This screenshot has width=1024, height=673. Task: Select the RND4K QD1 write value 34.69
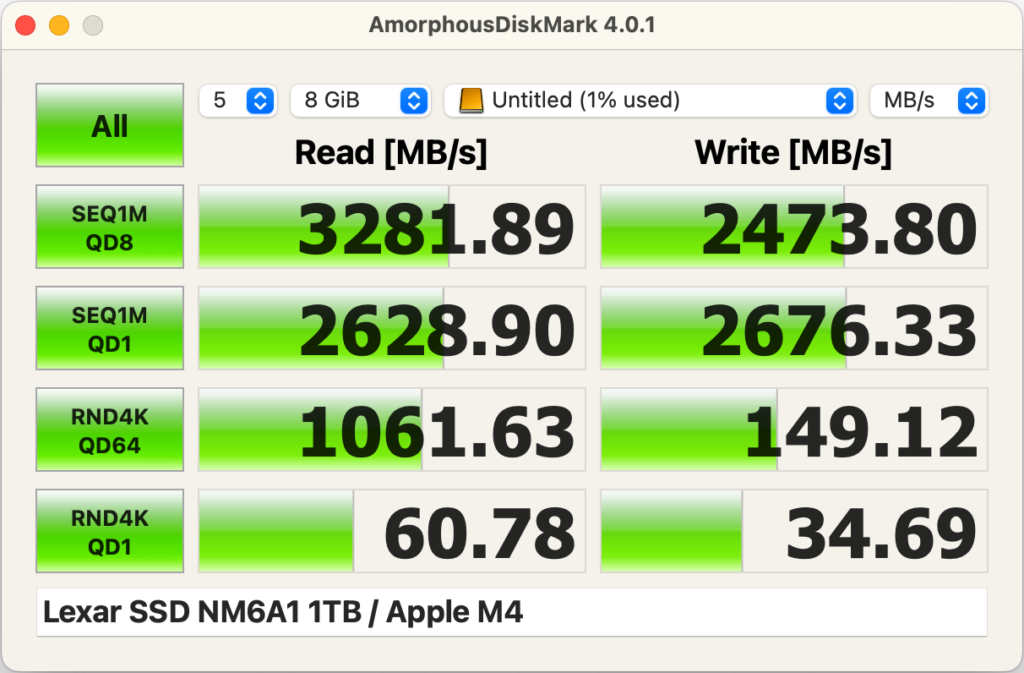pos(793,532)
